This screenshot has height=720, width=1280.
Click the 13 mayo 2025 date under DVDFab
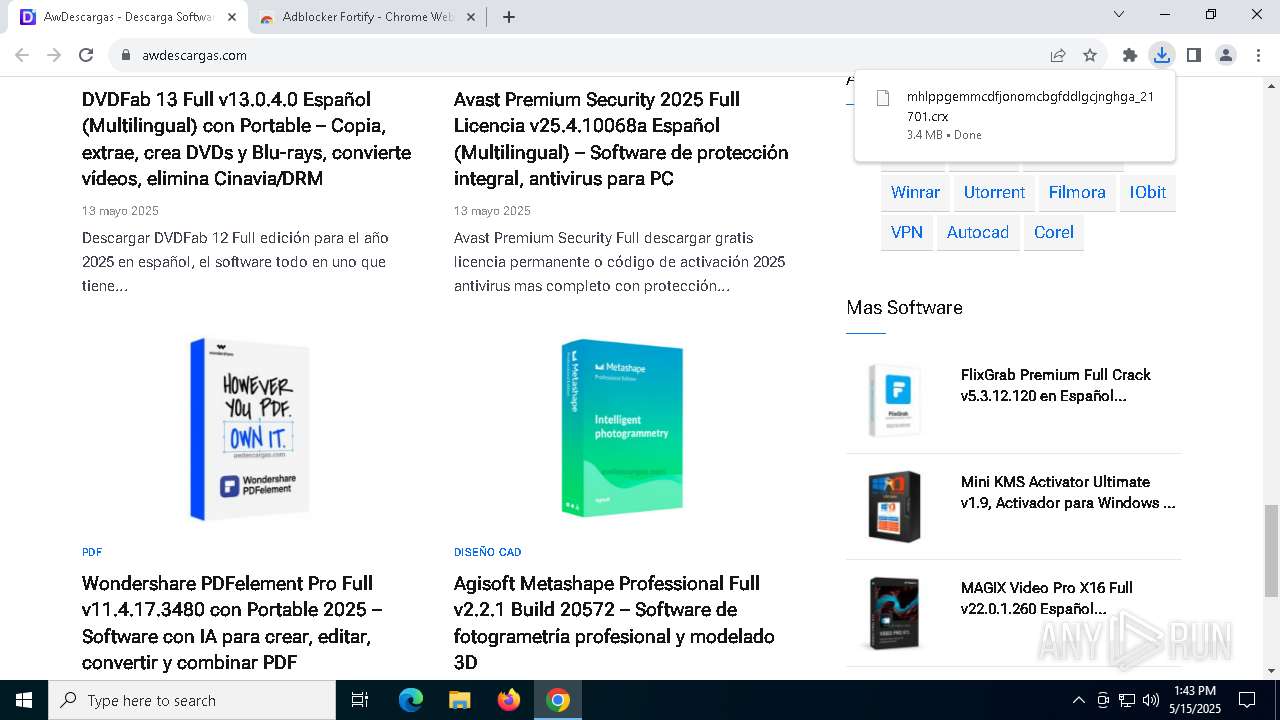120,211
